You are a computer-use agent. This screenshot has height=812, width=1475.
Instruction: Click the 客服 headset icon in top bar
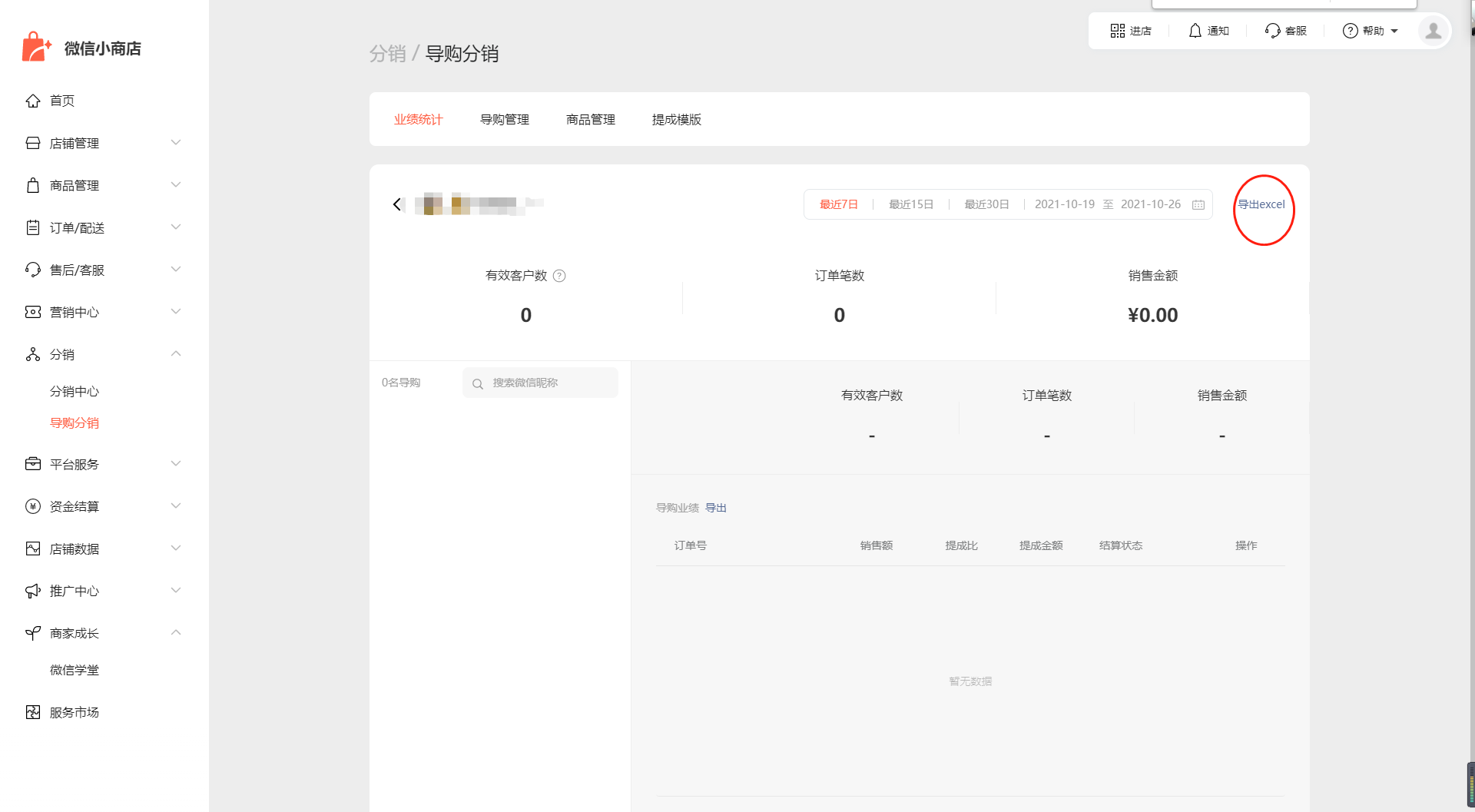pyautogui.click(x=1273, y=31)
